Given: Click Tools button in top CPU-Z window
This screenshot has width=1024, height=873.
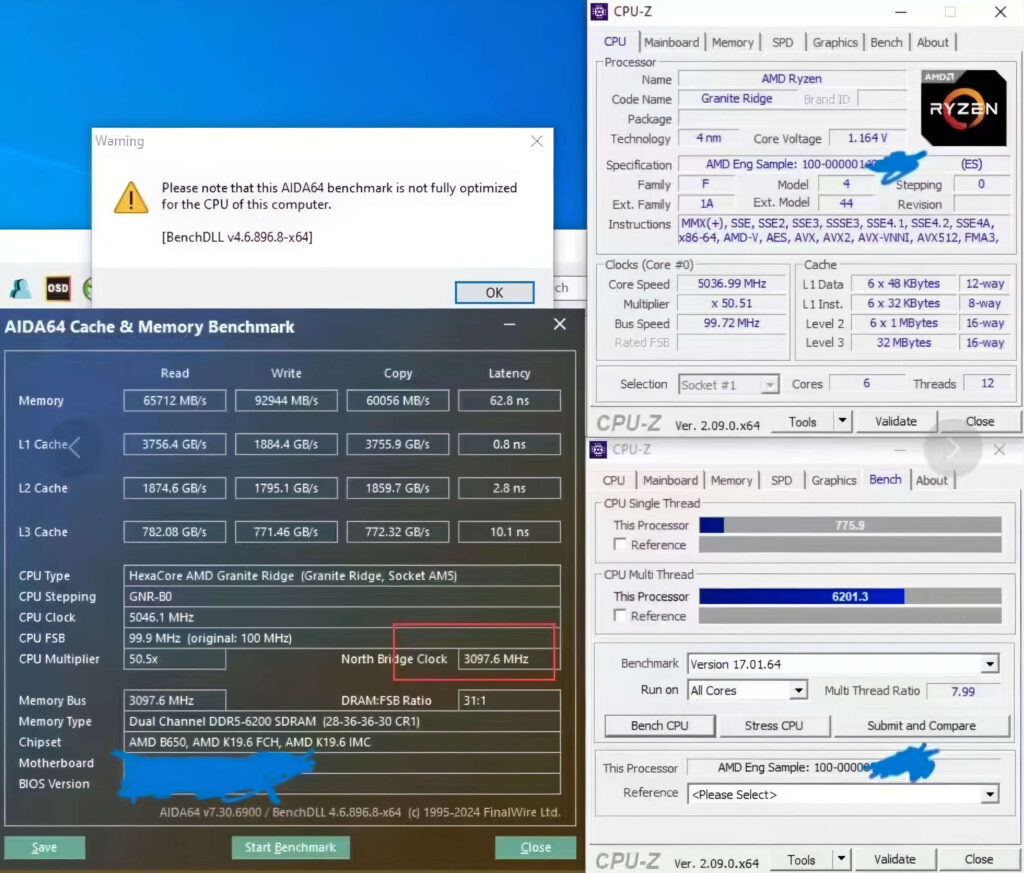Looking at the screenshot, I should pyautogui.click(x=803, y=422).
